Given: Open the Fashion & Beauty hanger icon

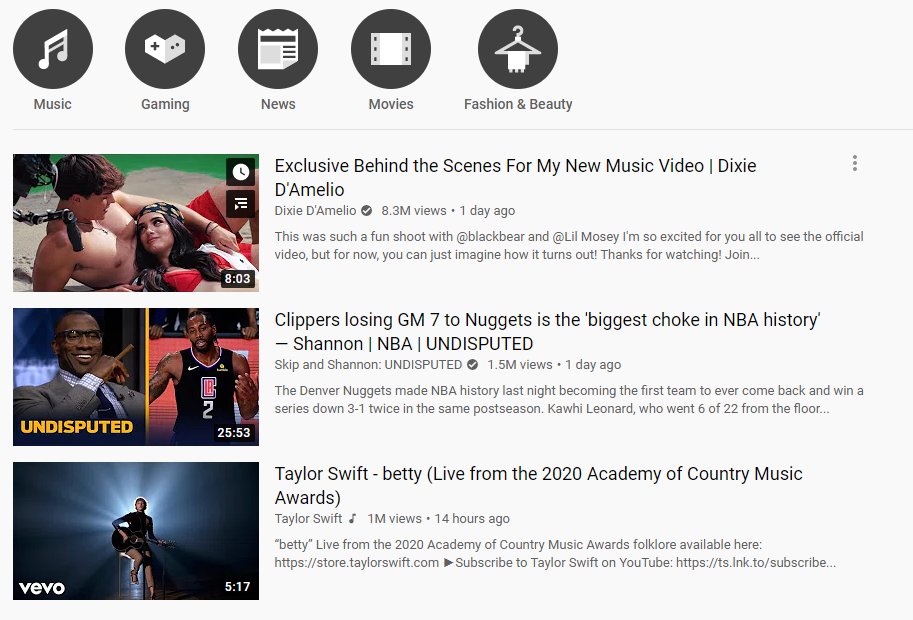Looking at the screenshot, I should click(x=518, y=49).
